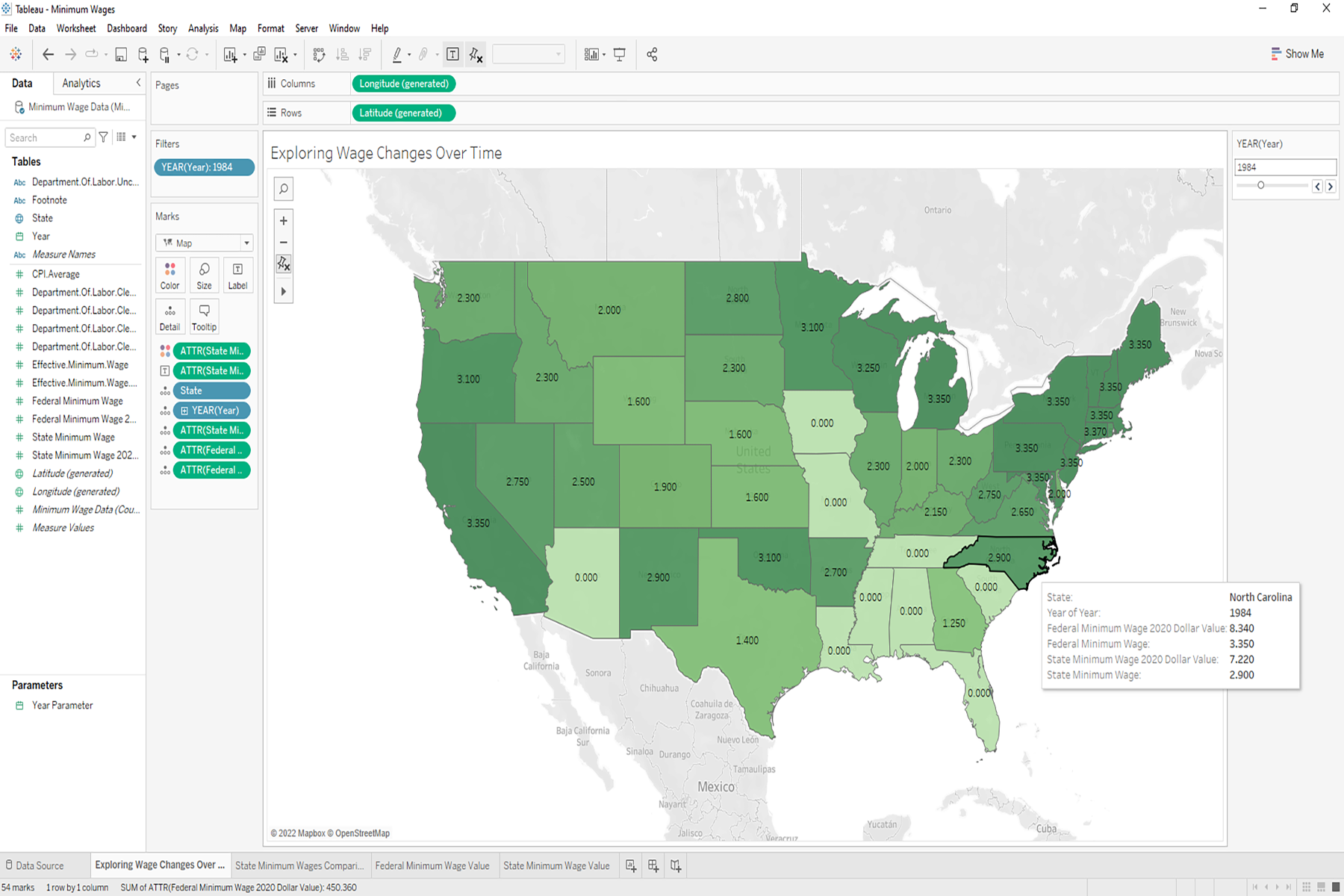
Task: Open the Show Me panel
Action: tap(1298, 54)
